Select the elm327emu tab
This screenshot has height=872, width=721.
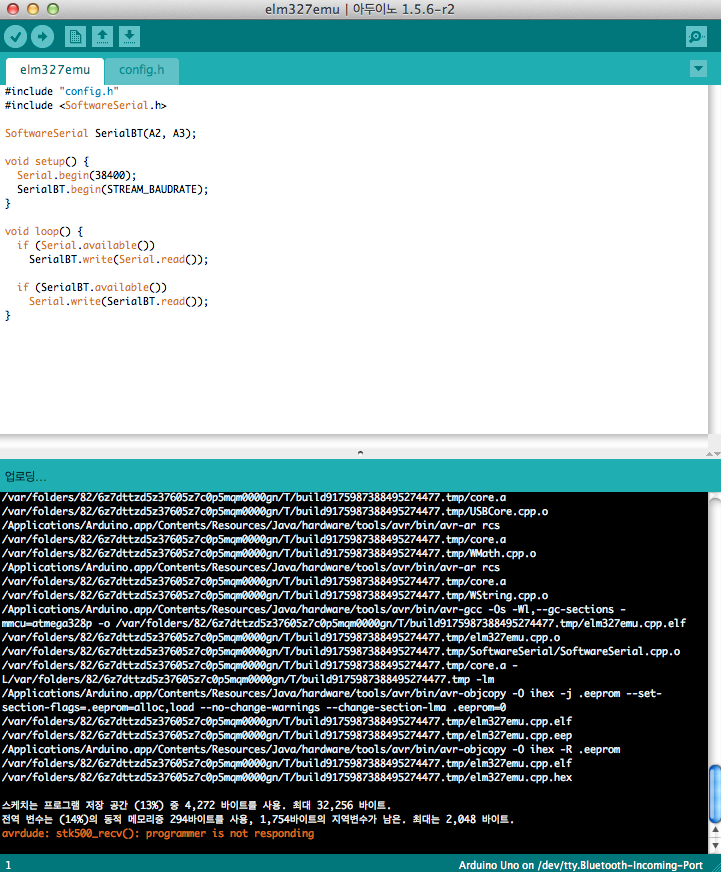55,71
